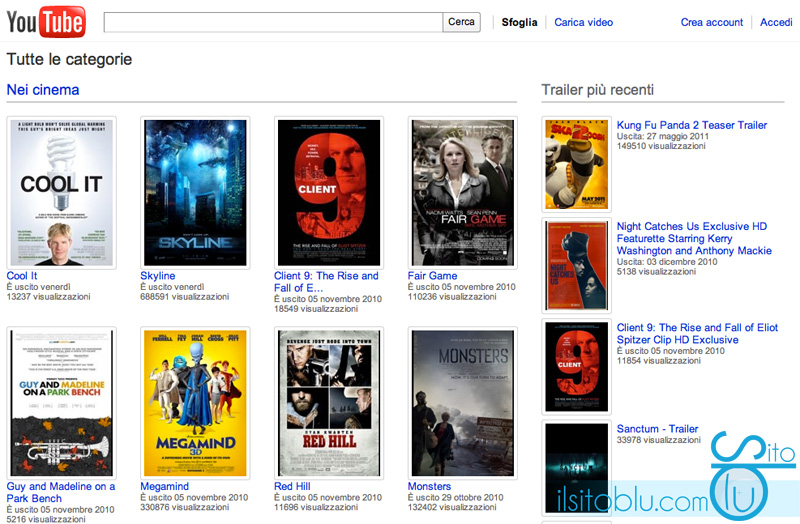The width and height of the screenshot is (800, 524).
Task: Click the Monsters title link
Action: [429, 487]
